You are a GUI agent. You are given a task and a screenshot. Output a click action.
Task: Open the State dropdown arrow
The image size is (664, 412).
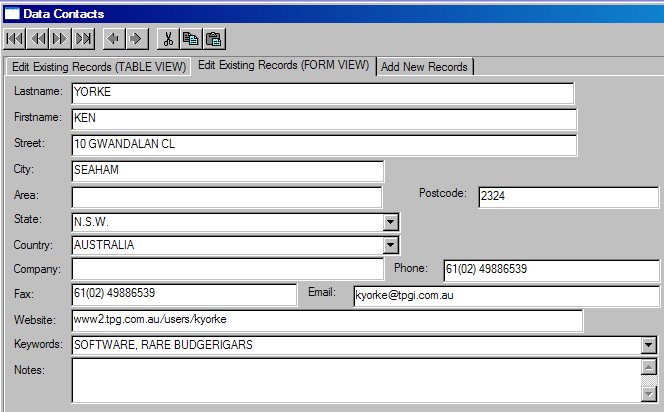(x=390, y=222)
